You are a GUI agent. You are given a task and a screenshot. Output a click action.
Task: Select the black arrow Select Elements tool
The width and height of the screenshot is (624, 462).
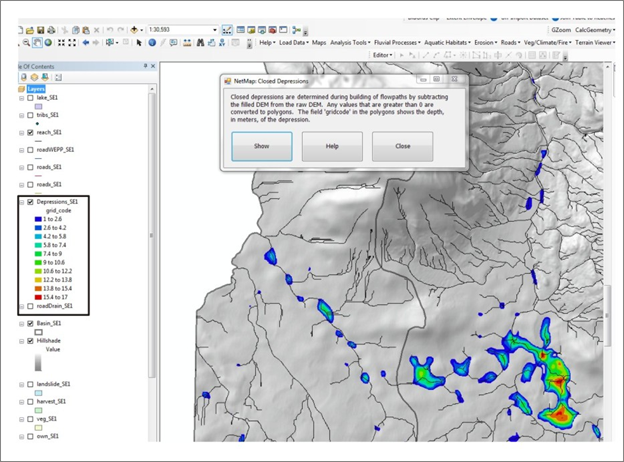139,43
